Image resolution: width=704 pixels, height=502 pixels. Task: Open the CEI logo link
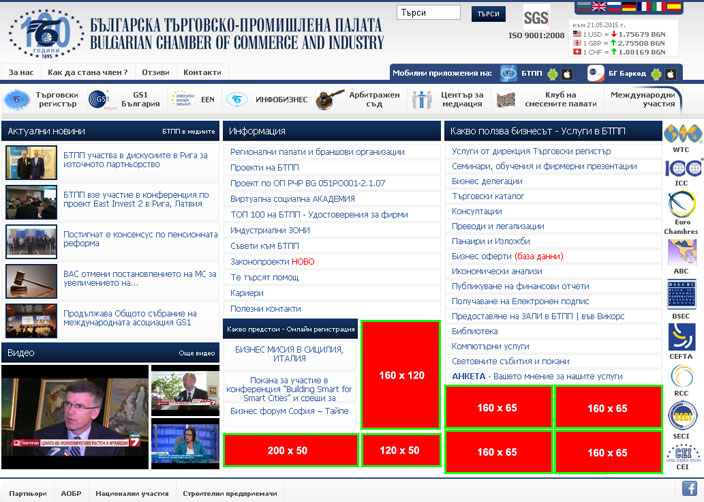click(x=683, y=453)
